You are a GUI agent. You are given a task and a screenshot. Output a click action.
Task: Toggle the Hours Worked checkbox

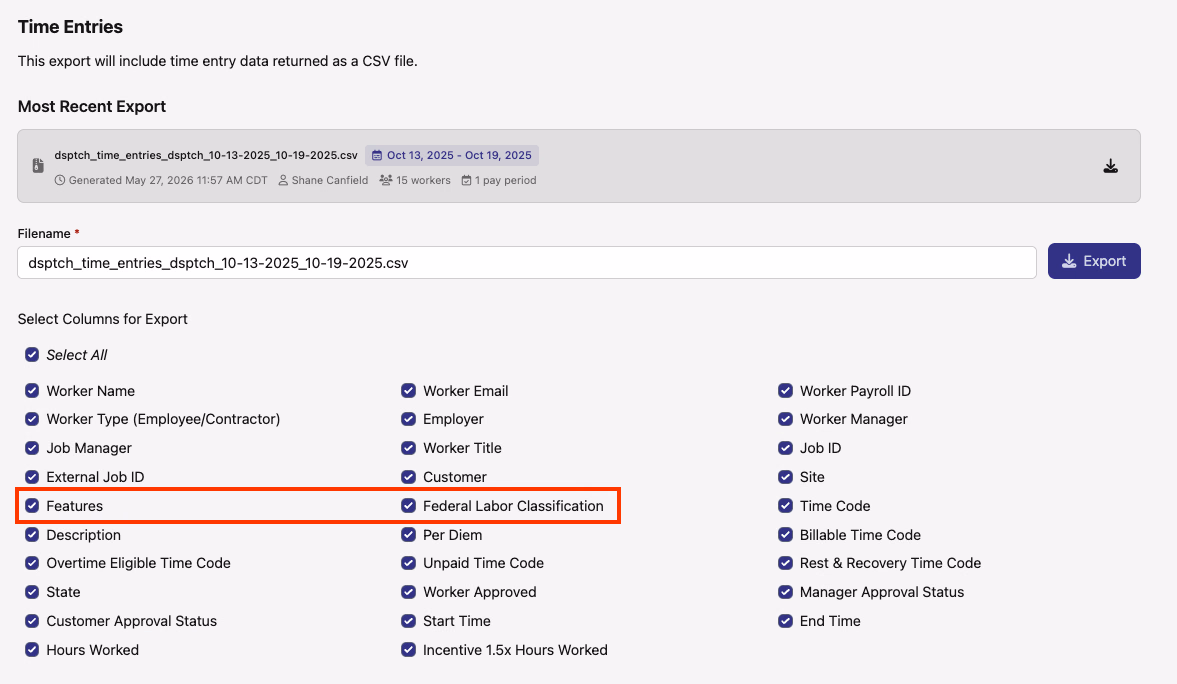coord(32,649)
